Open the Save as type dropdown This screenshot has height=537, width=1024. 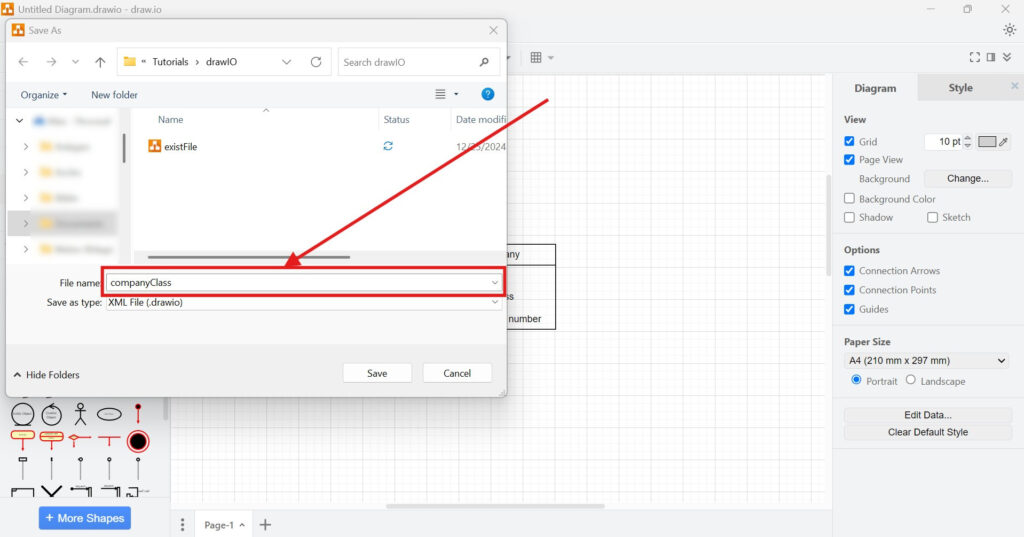click(x=304, y=302)
